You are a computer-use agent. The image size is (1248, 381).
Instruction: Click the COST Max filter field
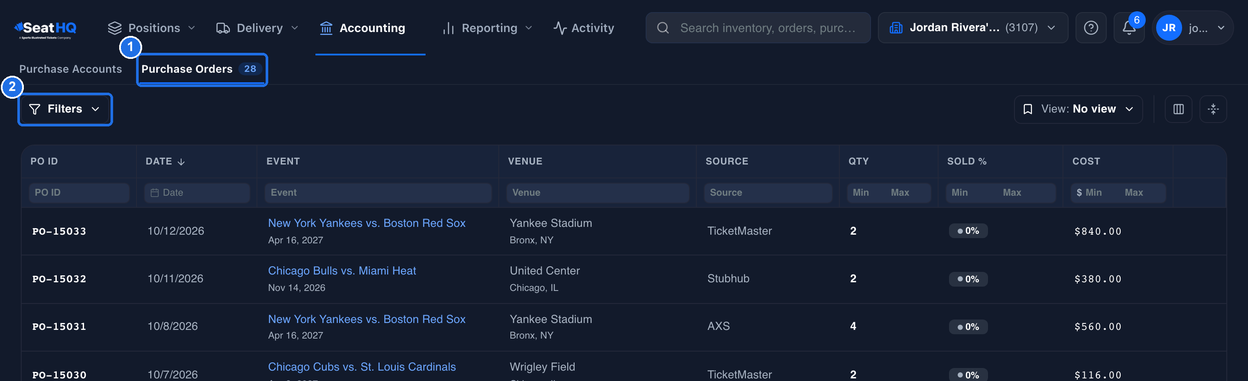(1141, 192)
